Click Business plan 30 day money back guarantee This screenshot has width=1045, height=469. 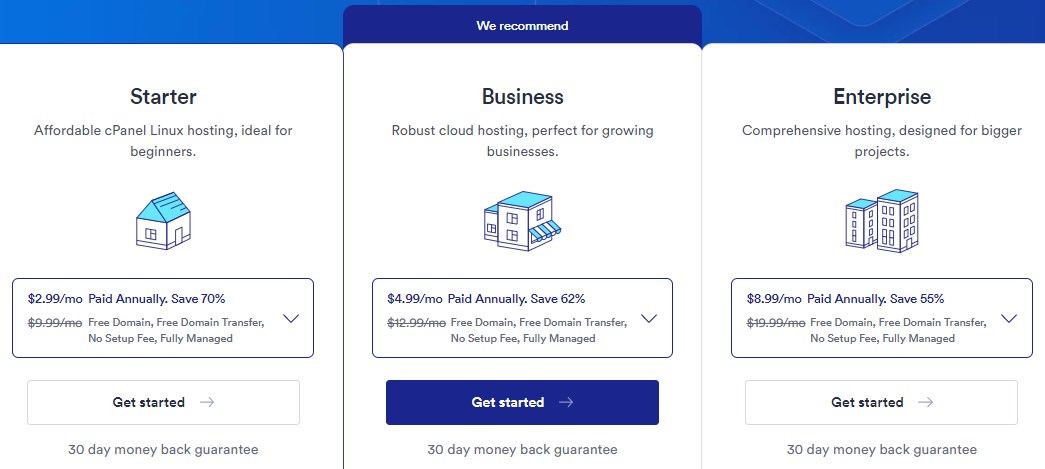pyautogui.click(x=522, y=449)
